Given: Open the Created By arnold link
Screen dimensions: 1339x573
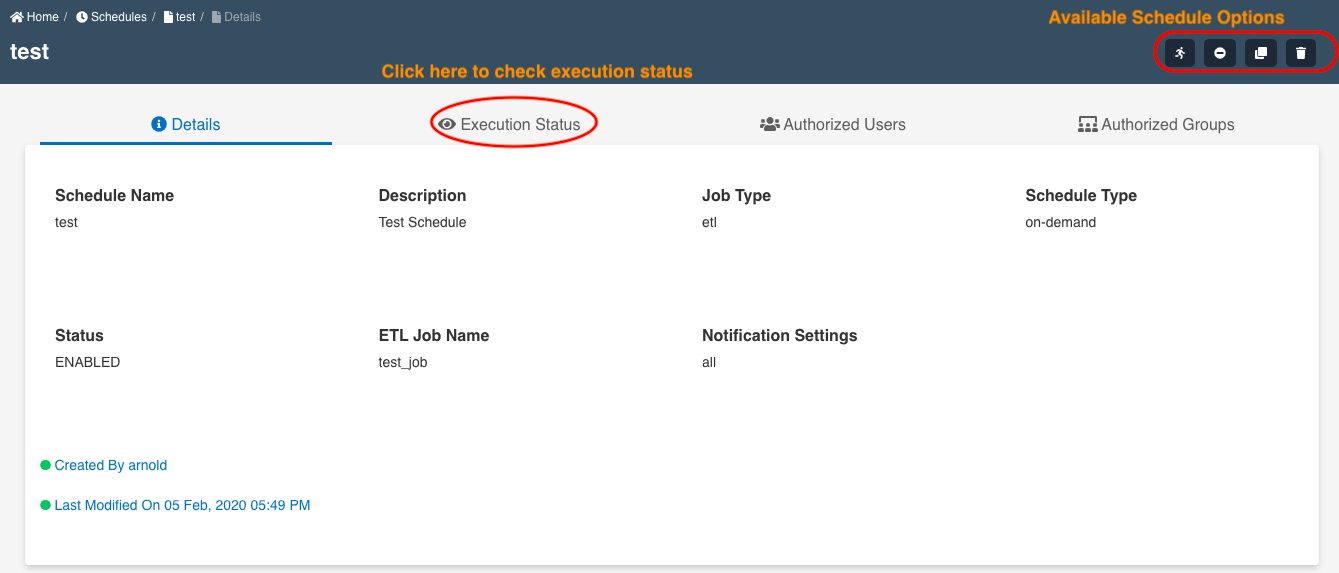Looking at the screenshot, I should pos(110,465).
